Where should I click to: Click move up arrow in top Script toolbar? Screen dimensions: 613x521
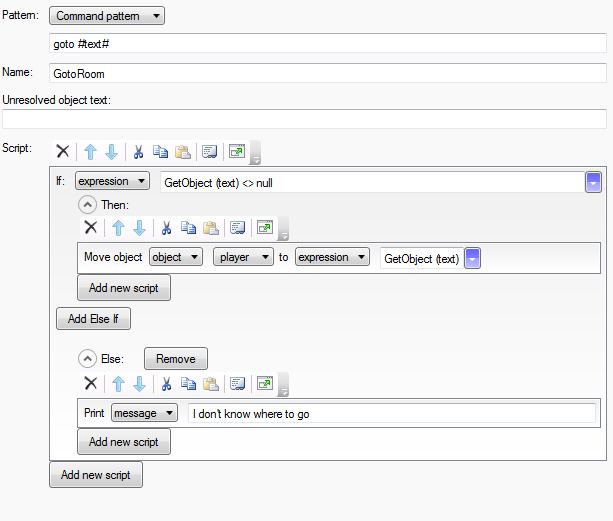[x=88, y=152]
